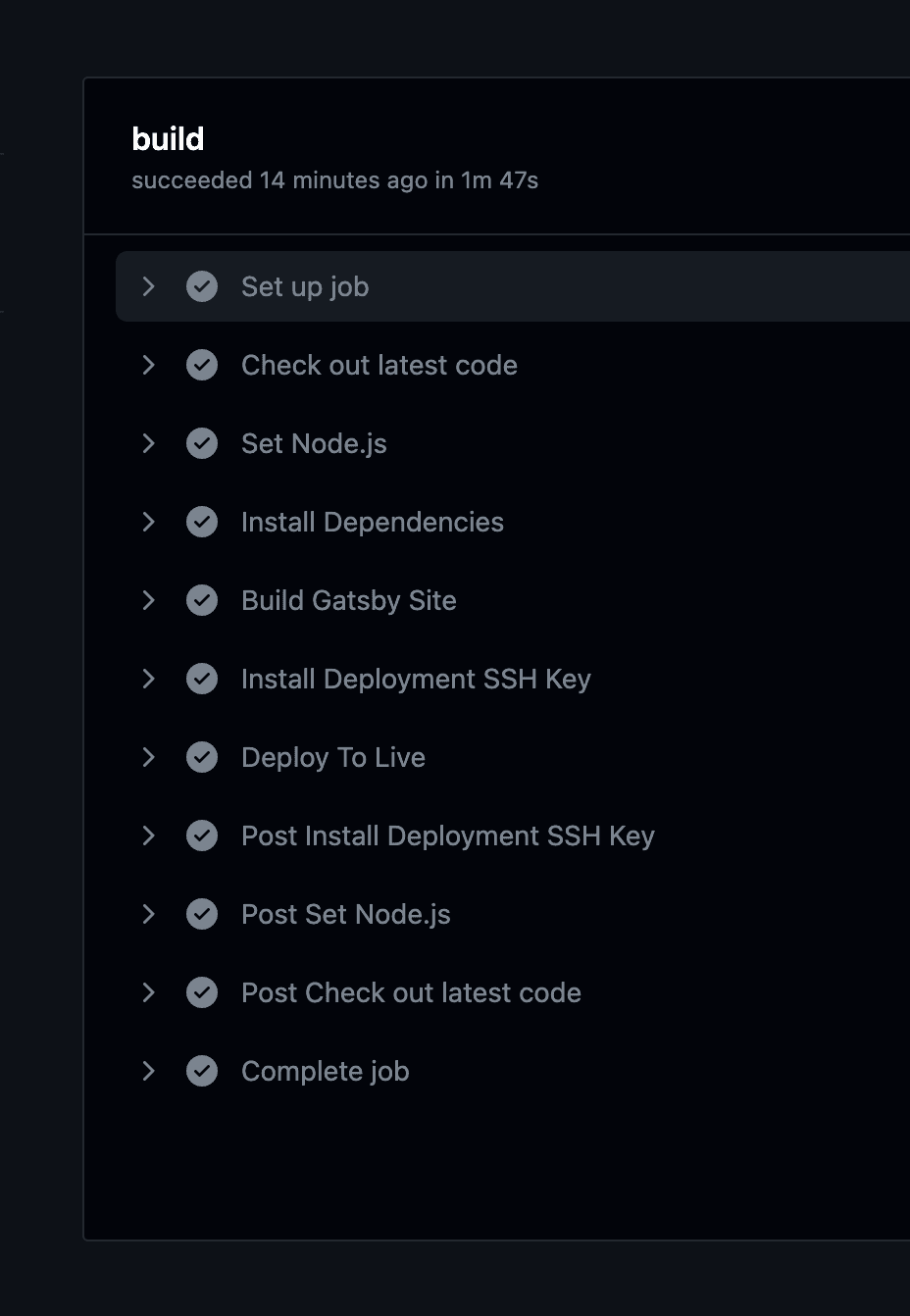Click the success checkmark icon beside Set up job
The image size is (910, 1316).
click(202, 286)
